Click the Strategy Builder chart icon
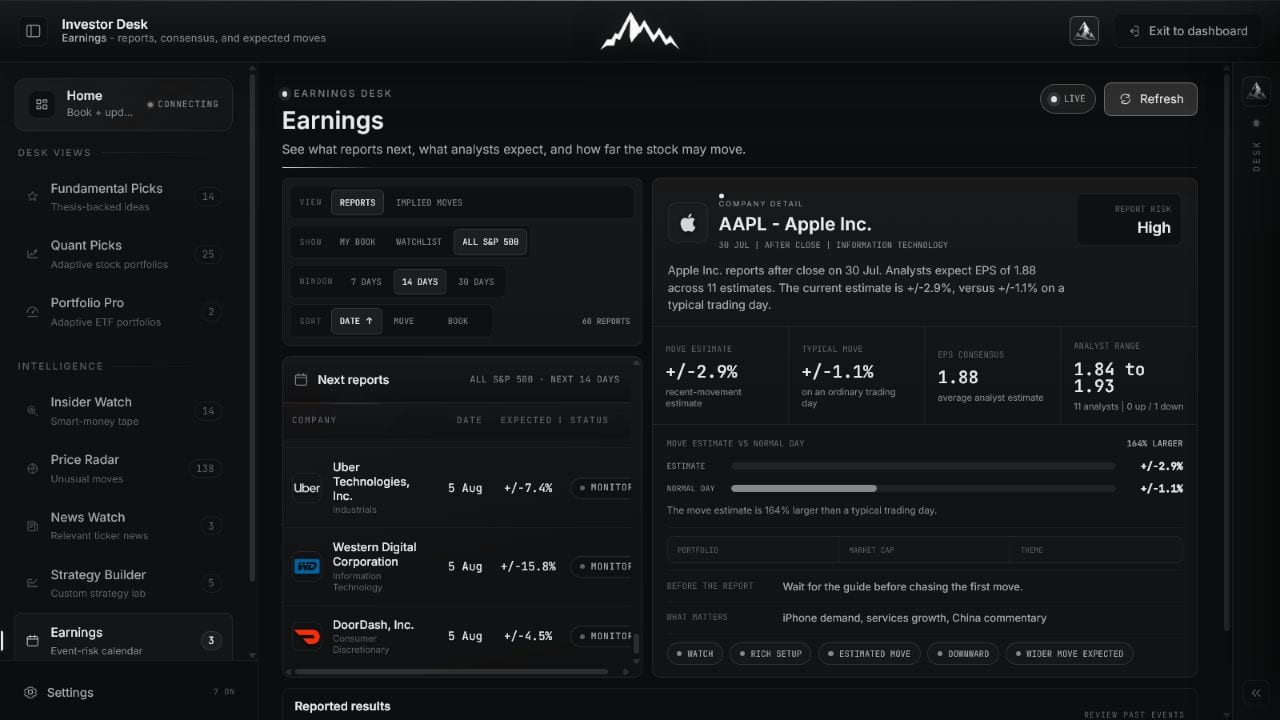Viewport: 1280px width, 720px height. [x=32, y=583]
